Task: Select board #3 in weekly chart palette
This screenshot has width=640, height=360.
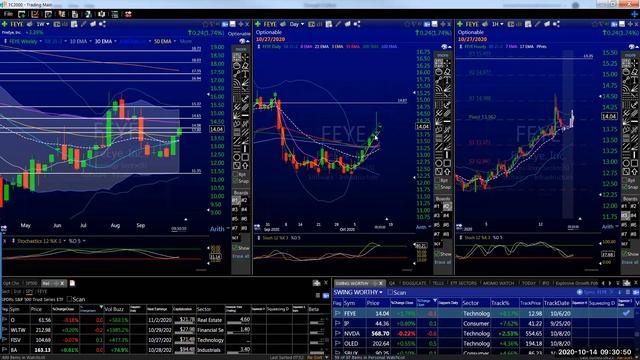Action: 236,209
